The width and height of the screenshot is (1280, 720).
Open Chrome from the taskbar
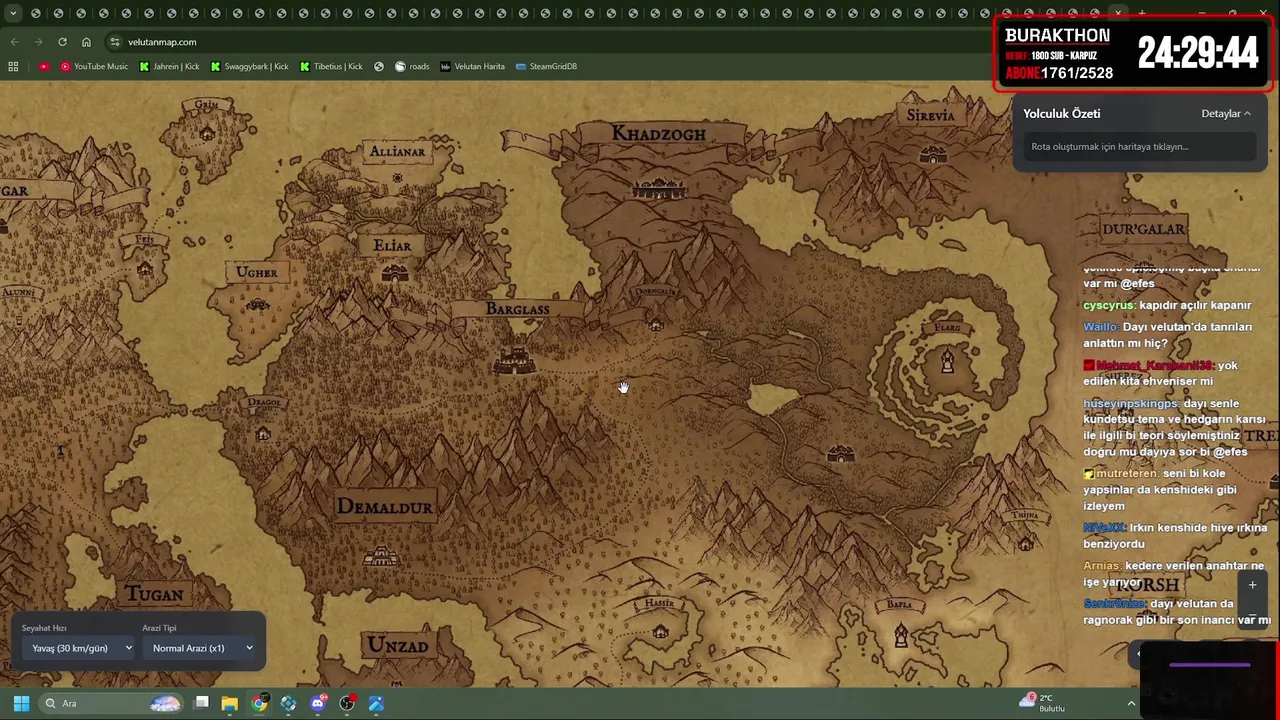click(259, 703)
